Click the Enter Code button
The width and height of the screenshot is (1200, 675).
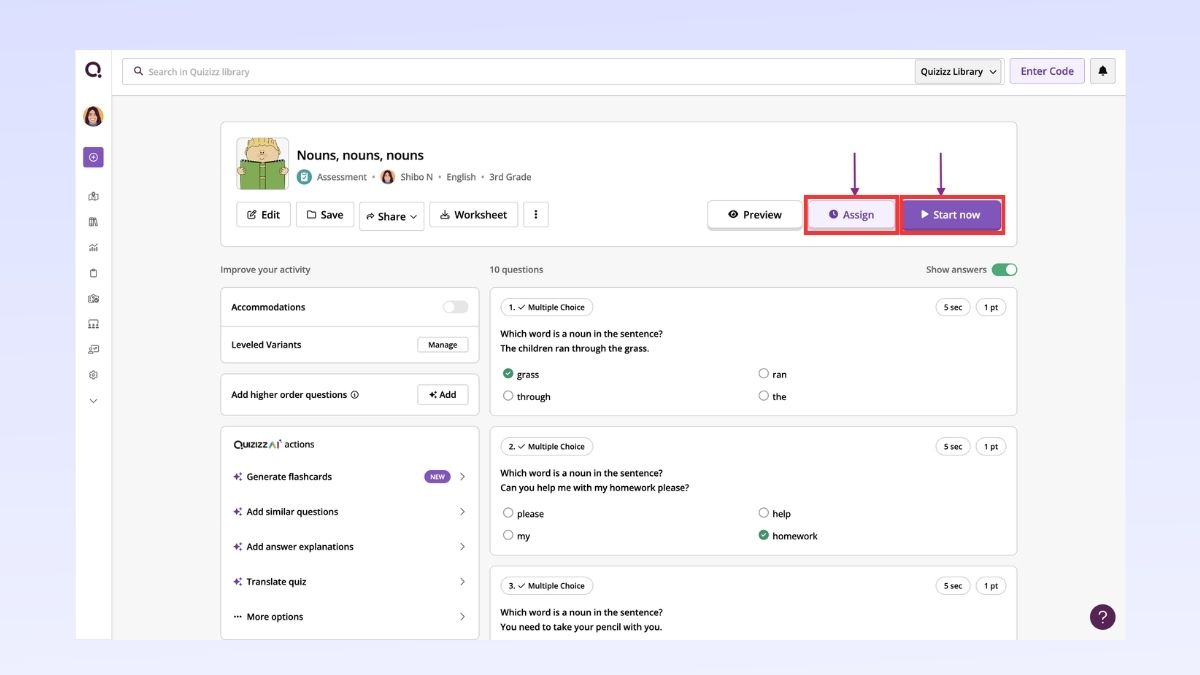coord(1047,71)
